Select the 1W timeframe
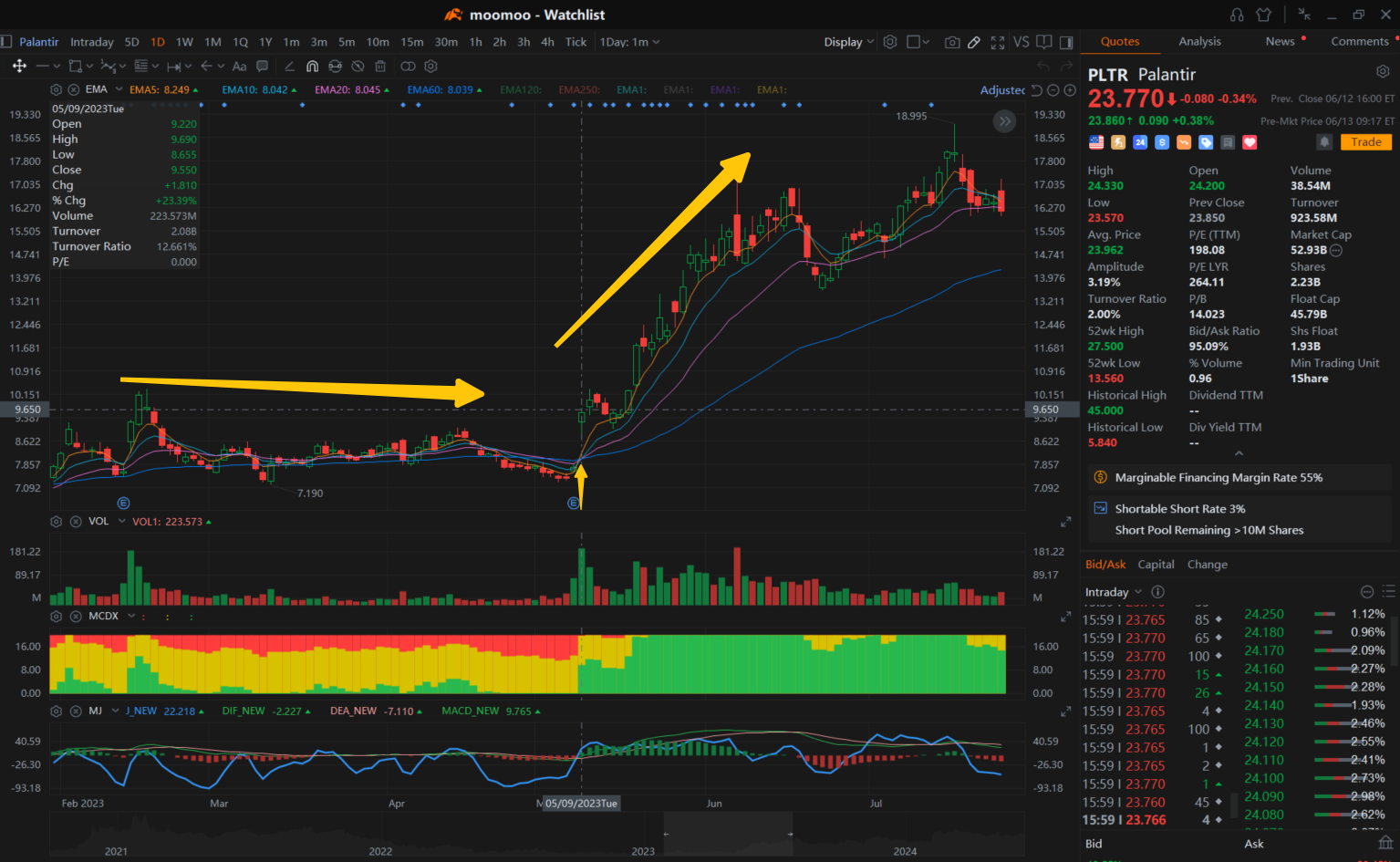The height and width of the screenshot is (862, 1400). pyautogui.click(x=184, y=42)
